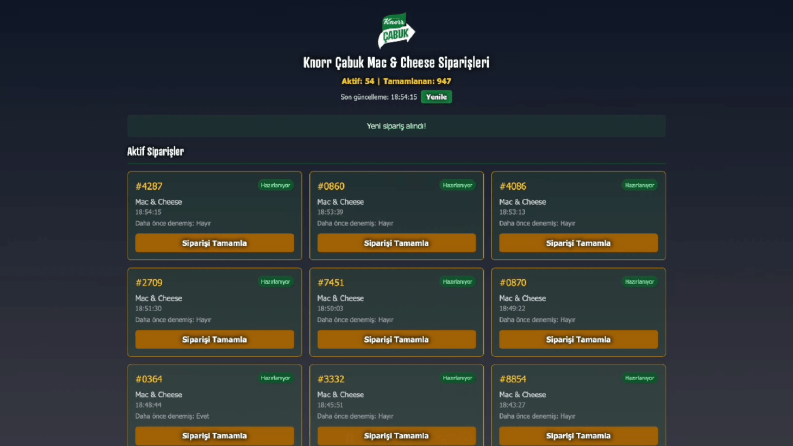Click the Aktif Siparişler section heading
793x446 pixels.
[x=155, y=152]
